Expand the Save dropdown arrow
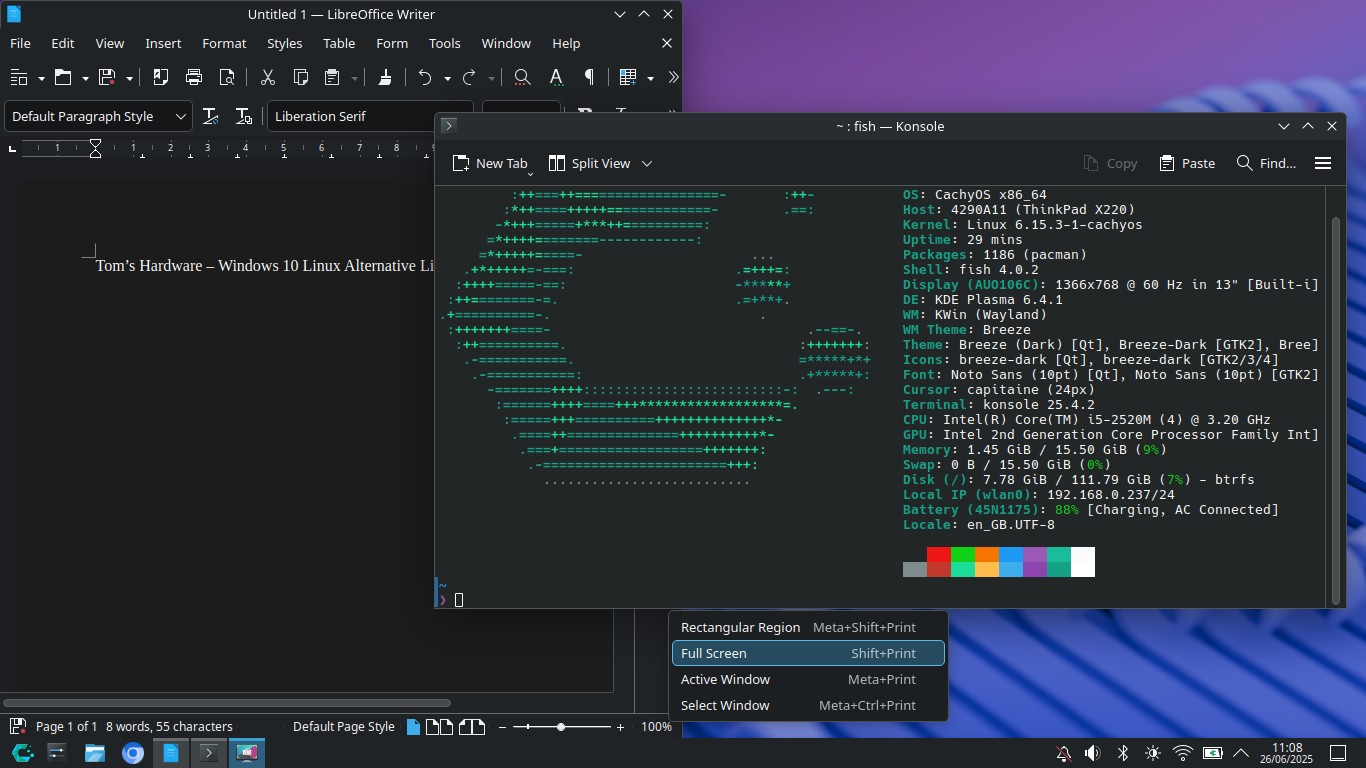 129,78
